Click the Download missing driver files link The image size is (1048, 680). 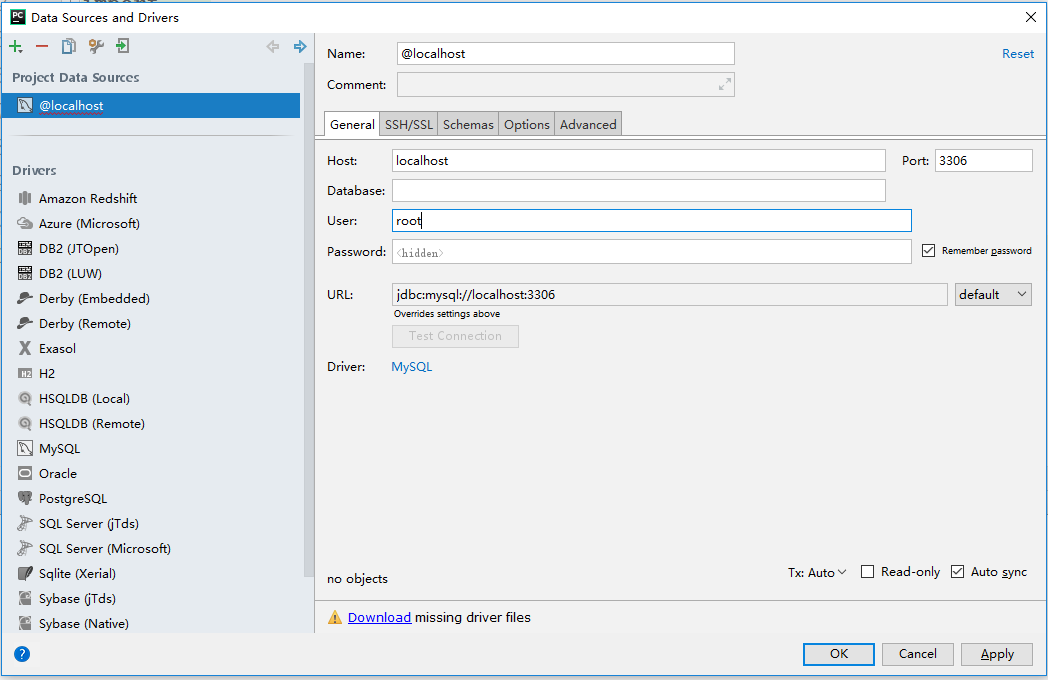(379, 617)
